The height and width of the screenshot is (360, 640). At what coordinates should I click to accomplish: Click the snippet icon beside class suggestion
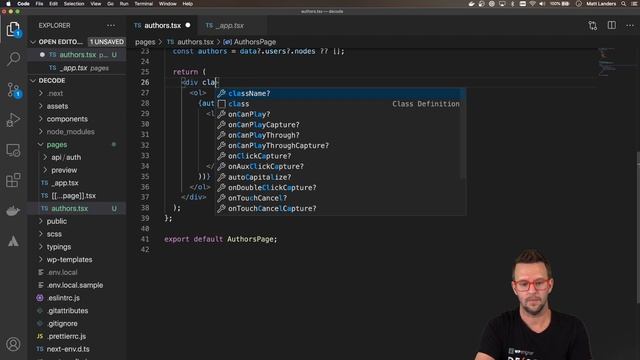tap(221, 104)
